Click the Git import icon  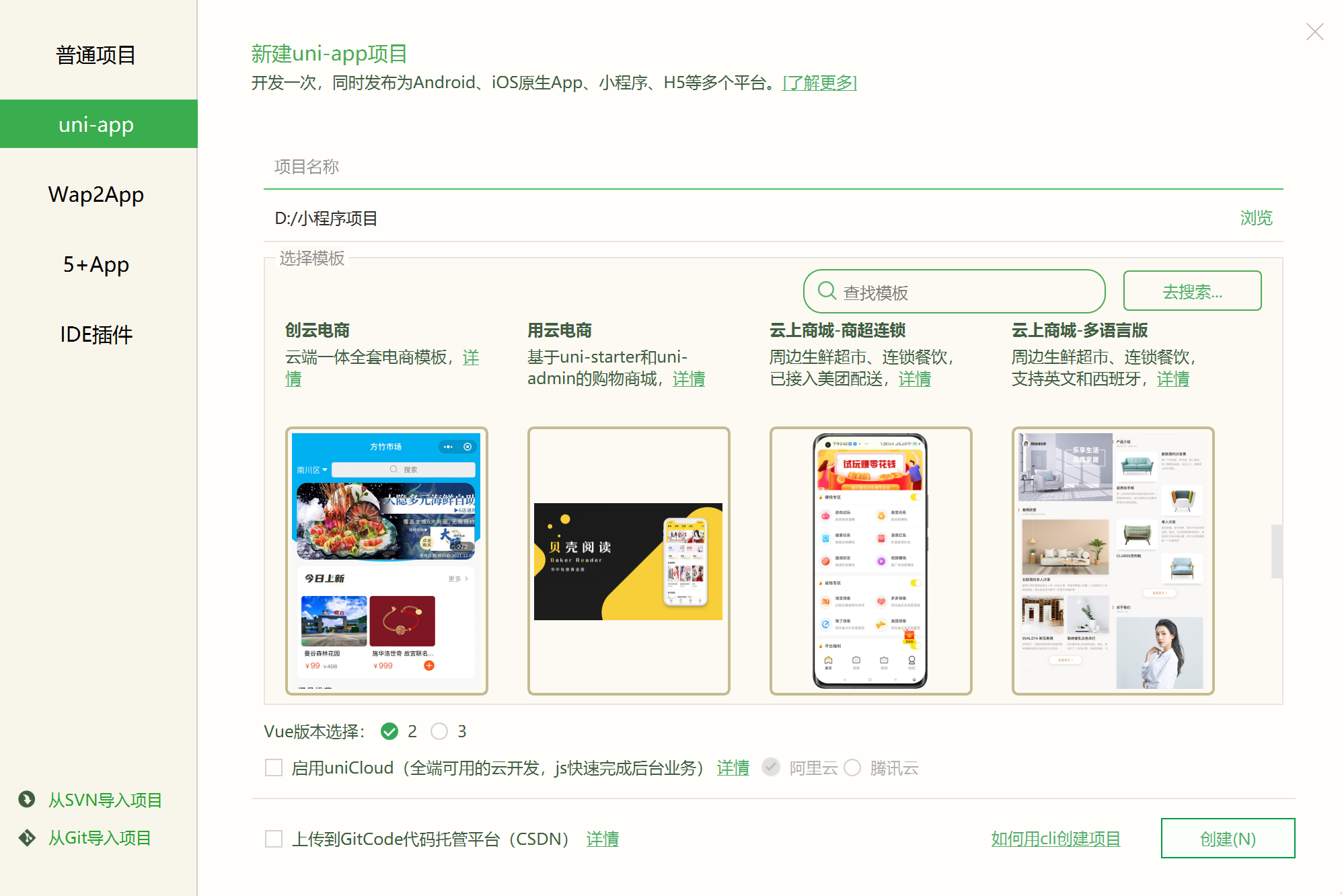pos(27,837)
